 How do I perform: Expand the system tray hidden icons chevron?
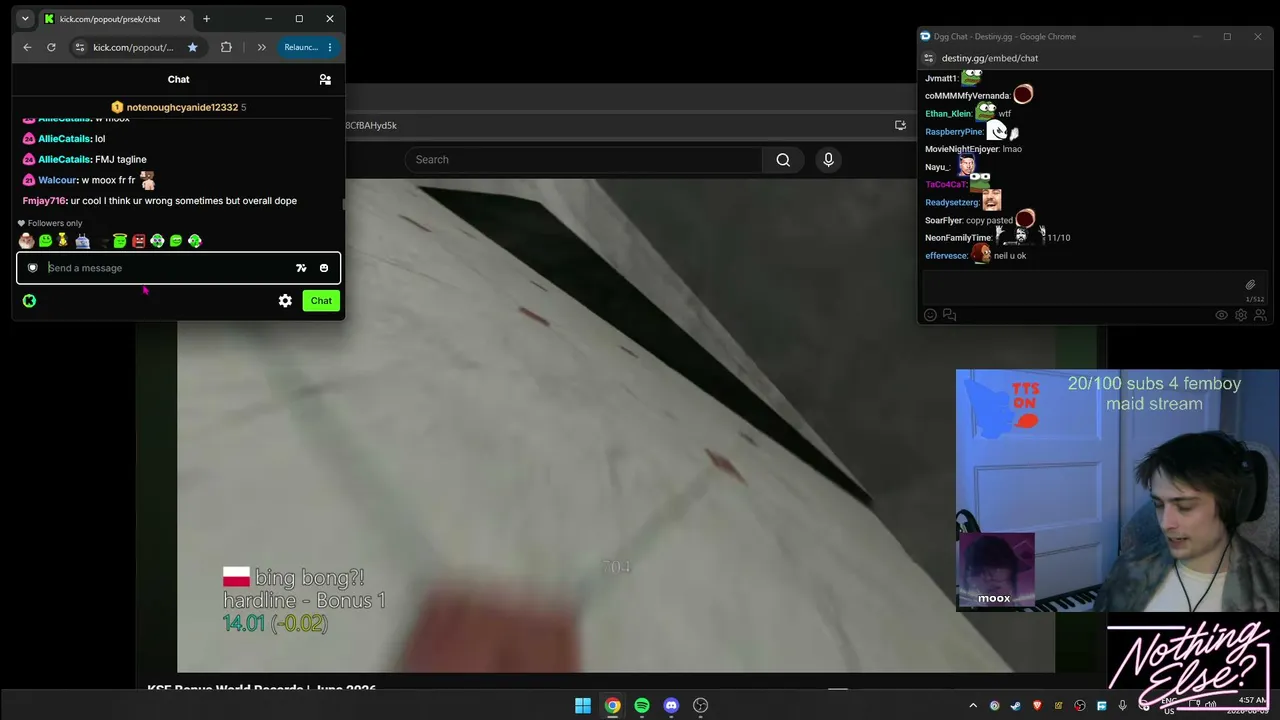(x=973, y=706)
